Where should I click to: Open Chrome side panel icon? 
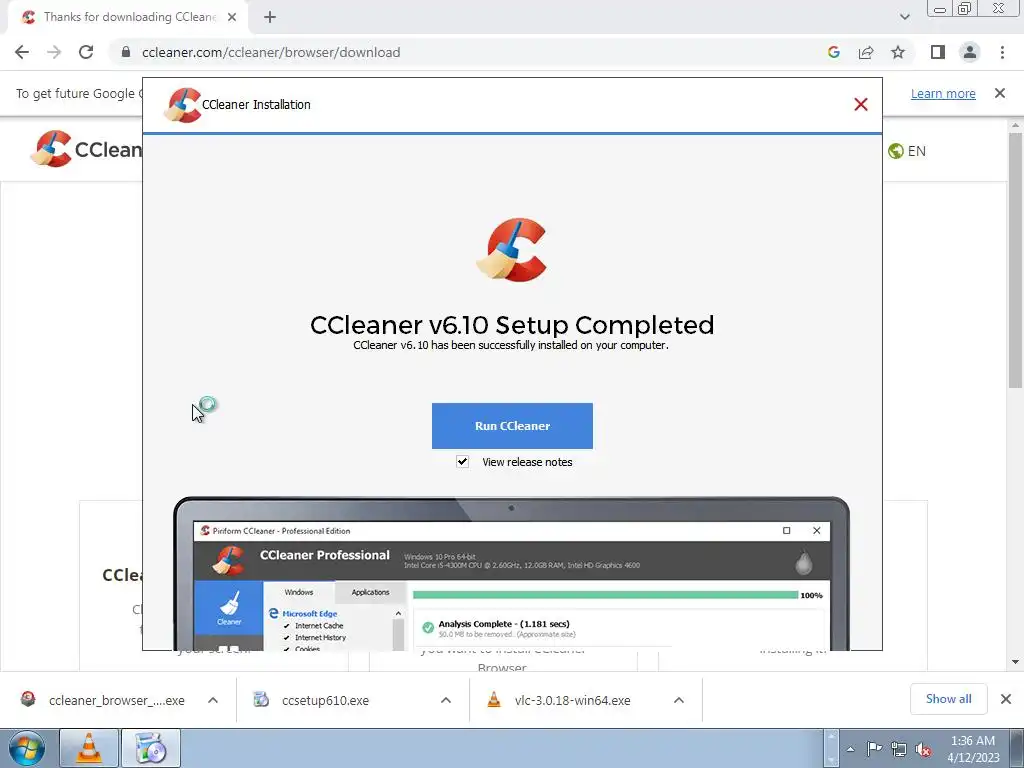[x=938, y=52]
